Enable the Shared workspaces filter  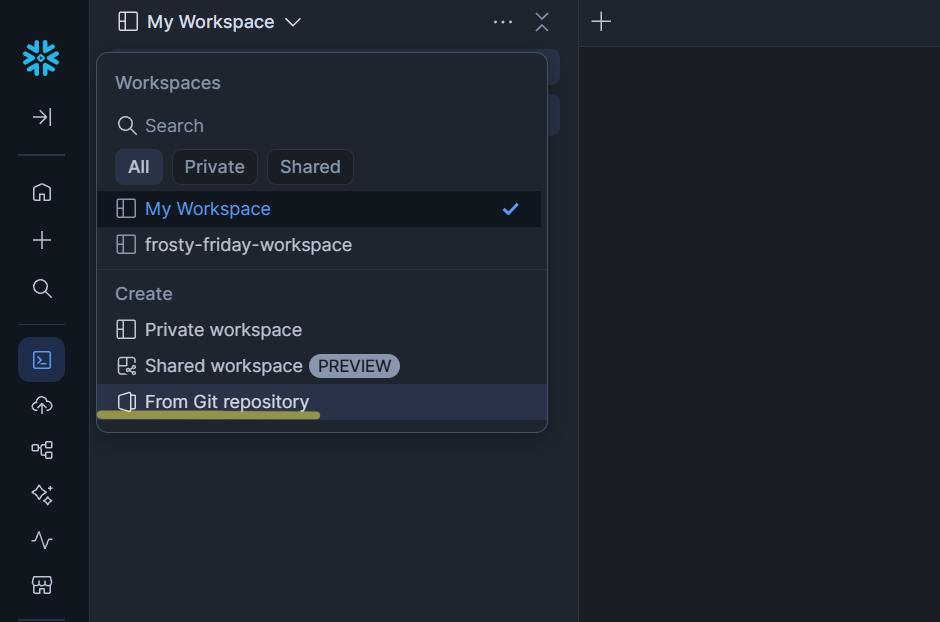[310, 167]
